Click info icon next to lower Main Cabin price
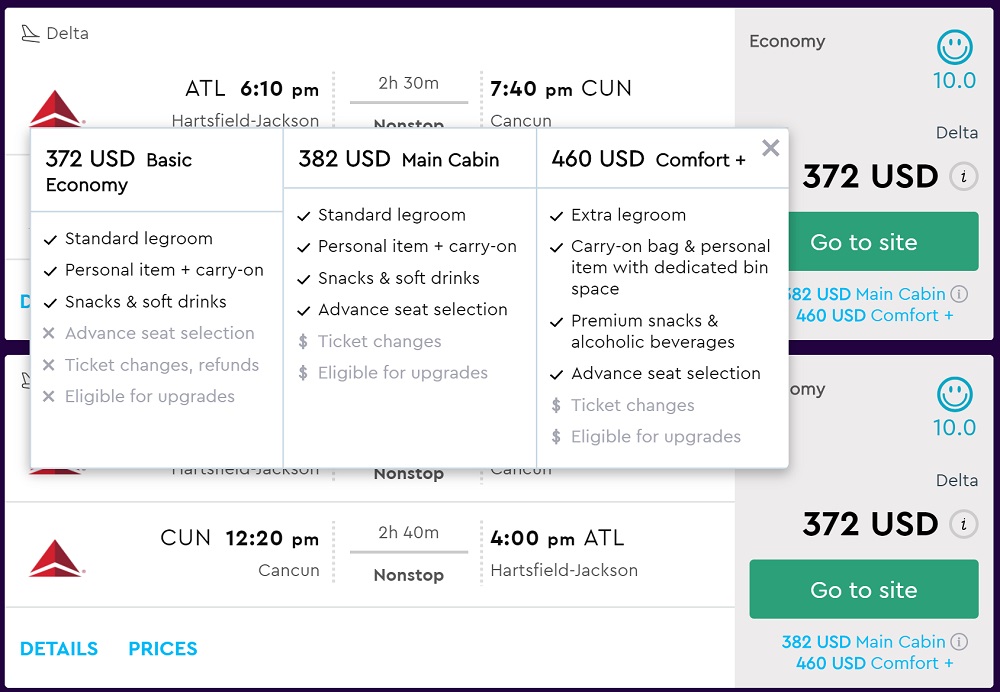 pos(959,642)
